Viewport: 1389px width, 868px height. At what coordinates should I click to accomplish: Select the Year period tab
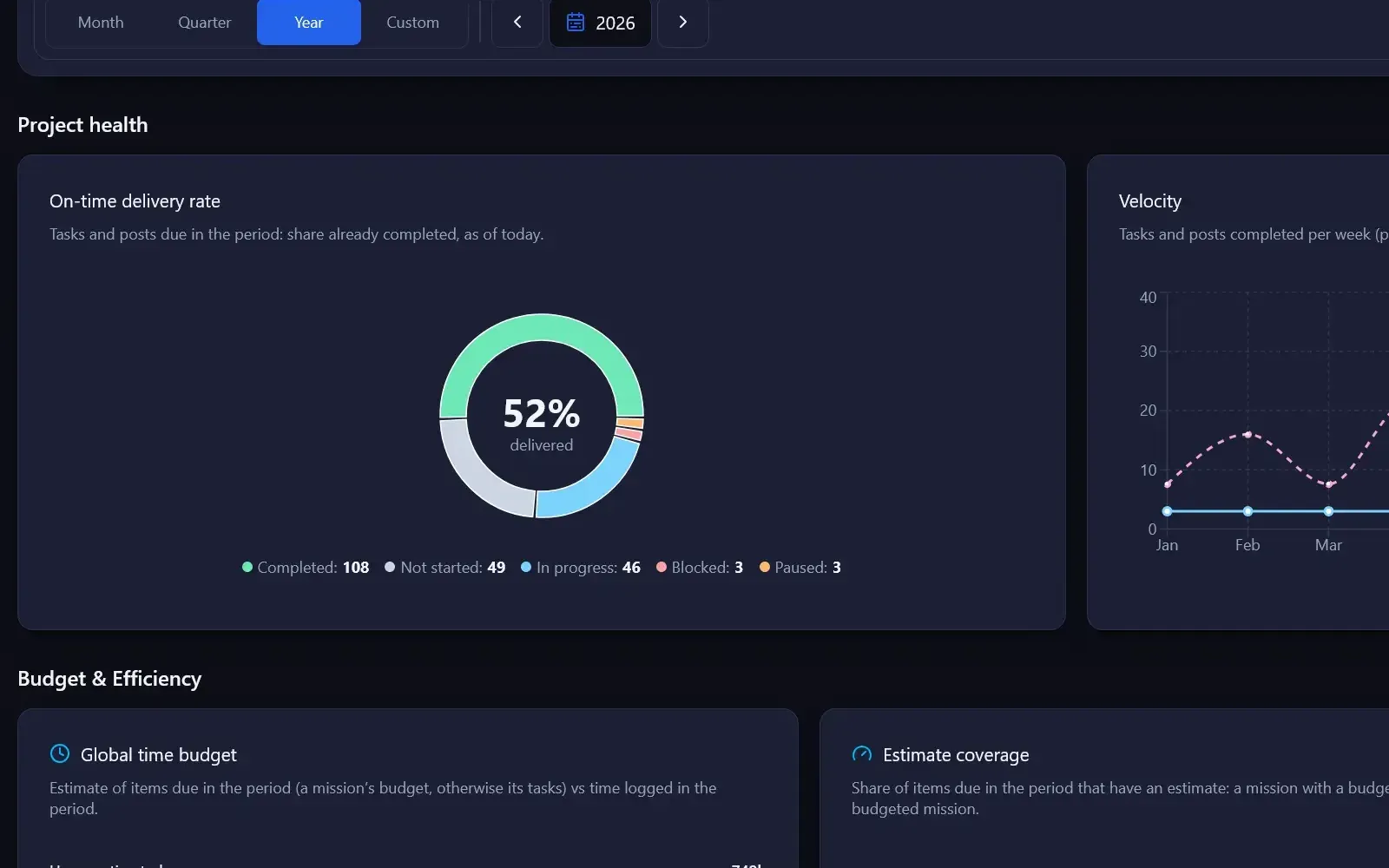309,23
